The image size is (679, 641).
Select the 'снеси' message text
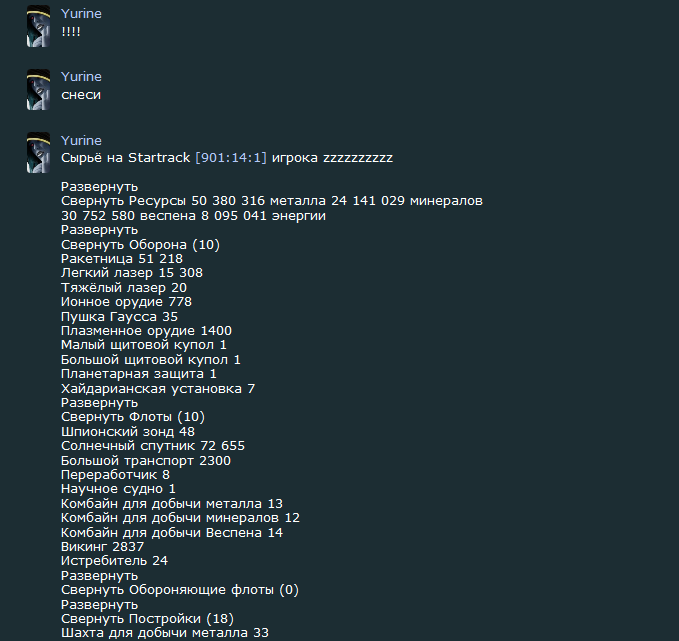pos(81,95)
